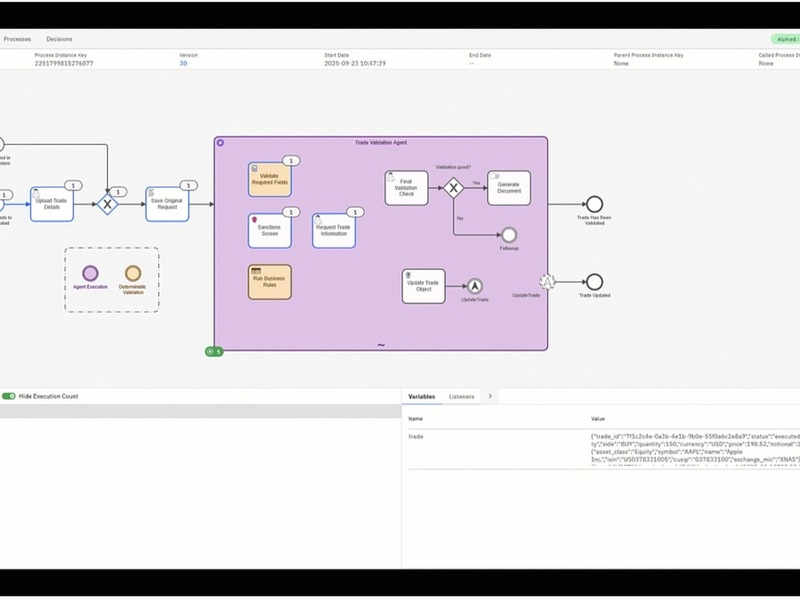
Task: Select the Run Business Rules task
Action: 269,282
